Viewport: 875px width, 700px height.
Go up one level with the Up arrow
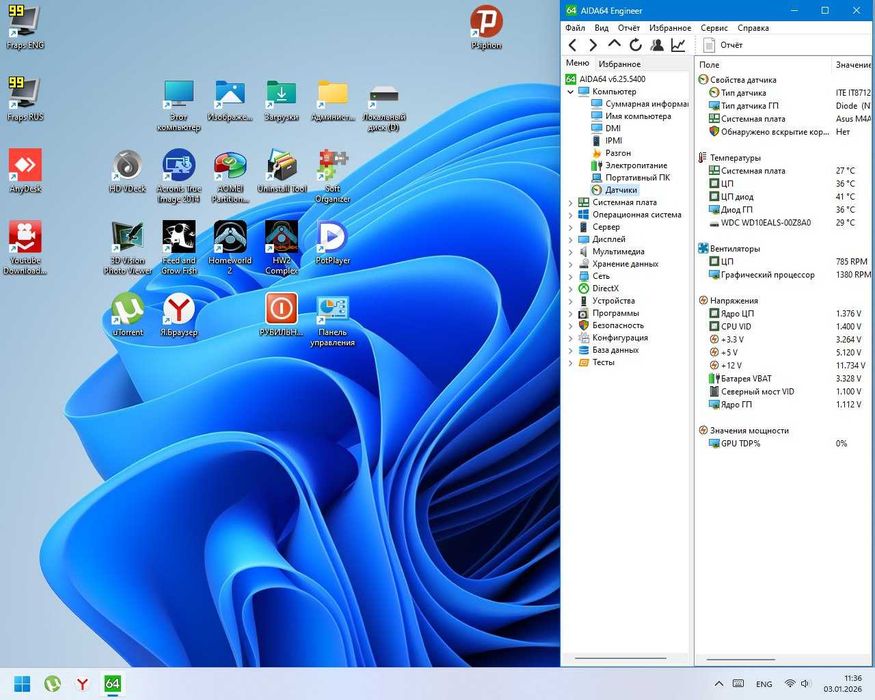(x=614, y=45)
